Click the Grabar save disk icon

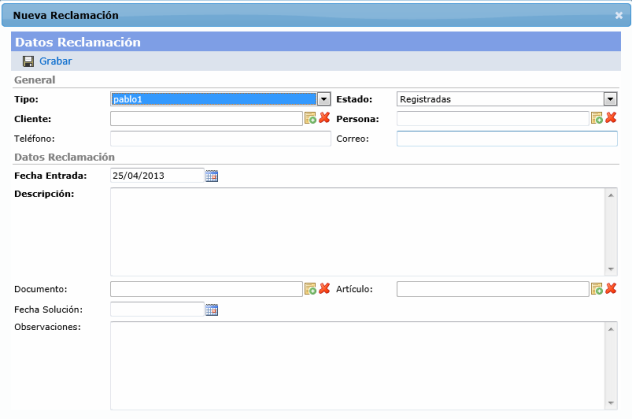click(x=28, y=61)
